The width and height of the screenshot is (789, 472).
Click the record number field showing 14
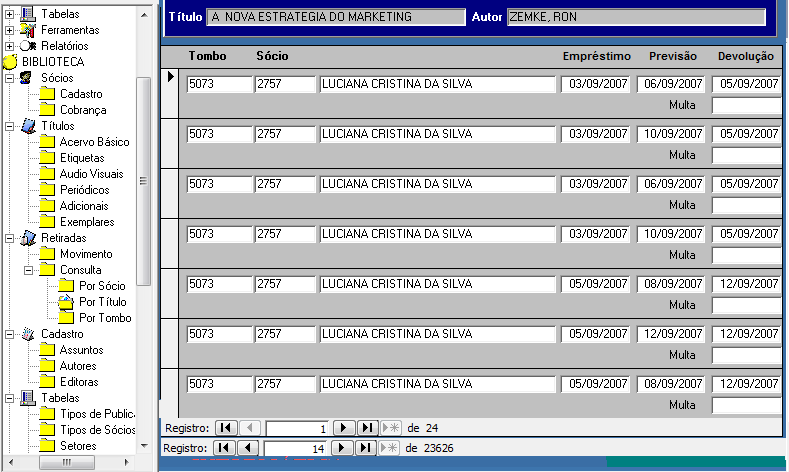point(295,448)
